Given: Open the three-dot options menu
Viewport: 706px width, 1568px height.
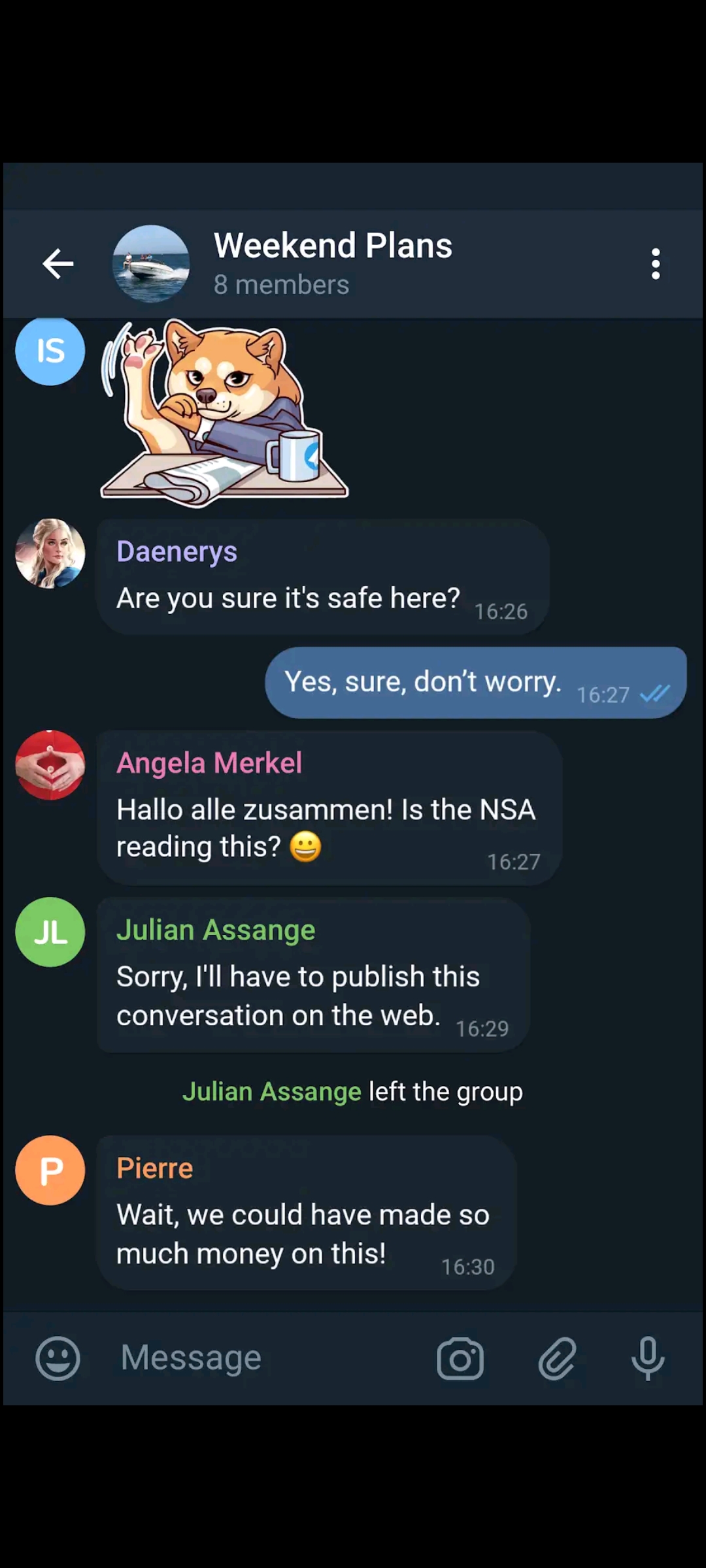Looking at the screenshot, I should pos(656,264).
